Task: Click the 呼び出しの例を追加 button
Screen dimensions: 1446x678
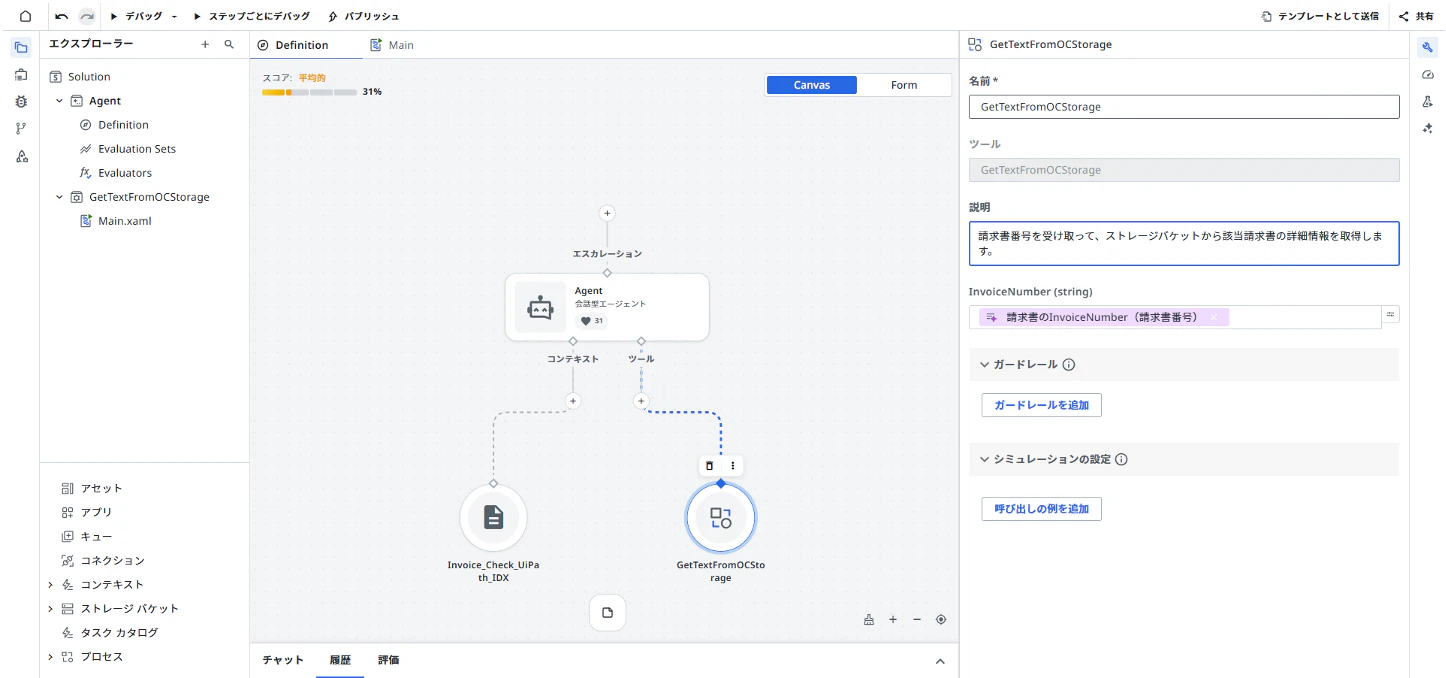Action: pyautogui.click(x=1041, y=509)
